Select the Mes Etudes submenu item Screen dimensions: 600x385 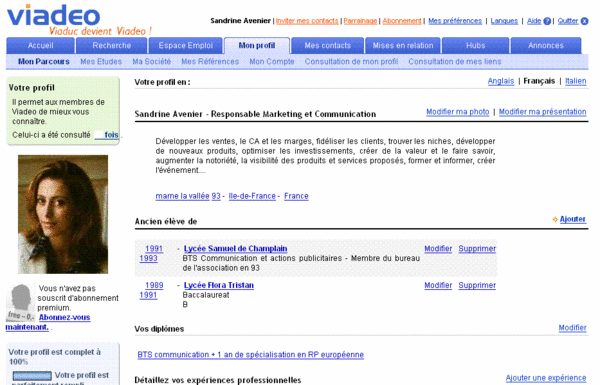point(101,62)
